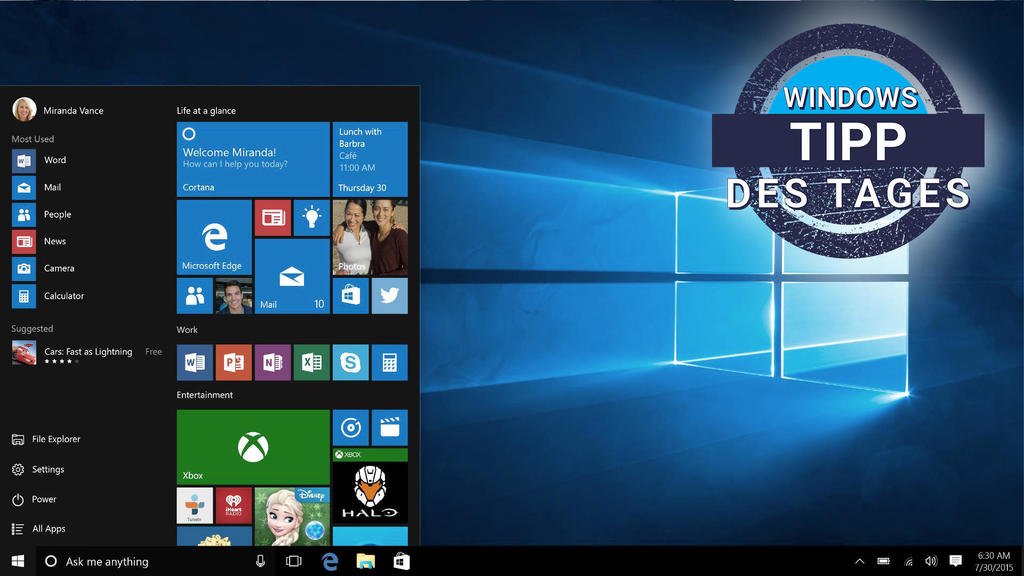Click the volume speaker tray icon
Screen dimensions: 1024x576
point(931,561)
